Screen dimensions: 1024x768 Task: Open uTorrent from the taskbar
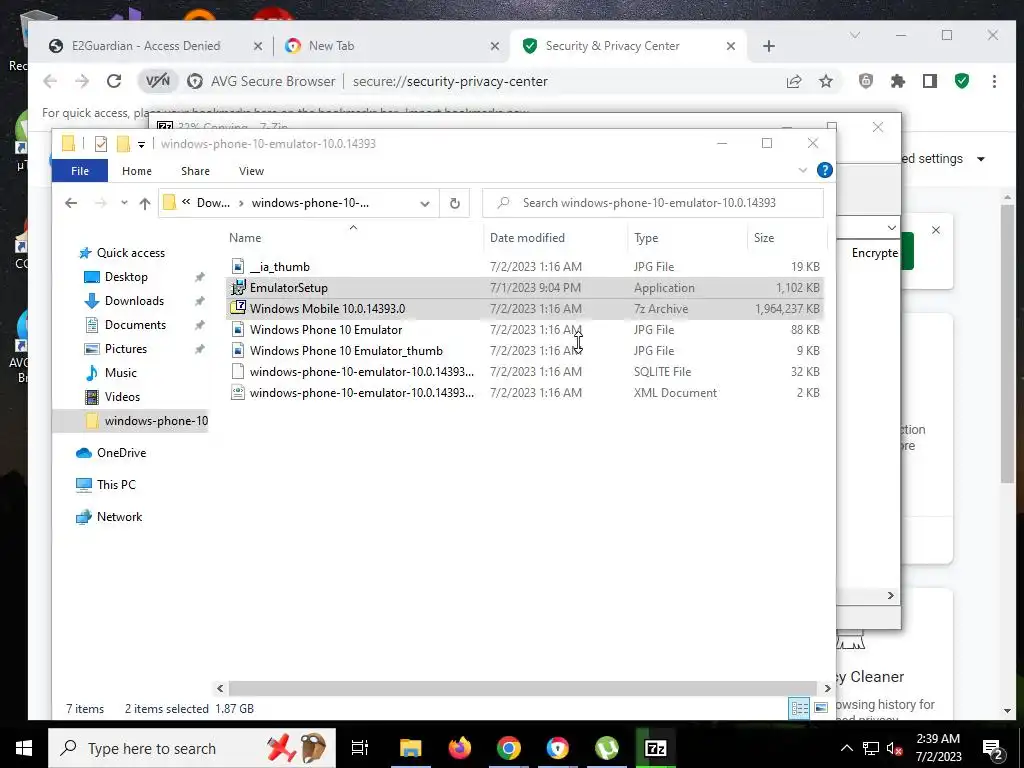coord(607,748)
